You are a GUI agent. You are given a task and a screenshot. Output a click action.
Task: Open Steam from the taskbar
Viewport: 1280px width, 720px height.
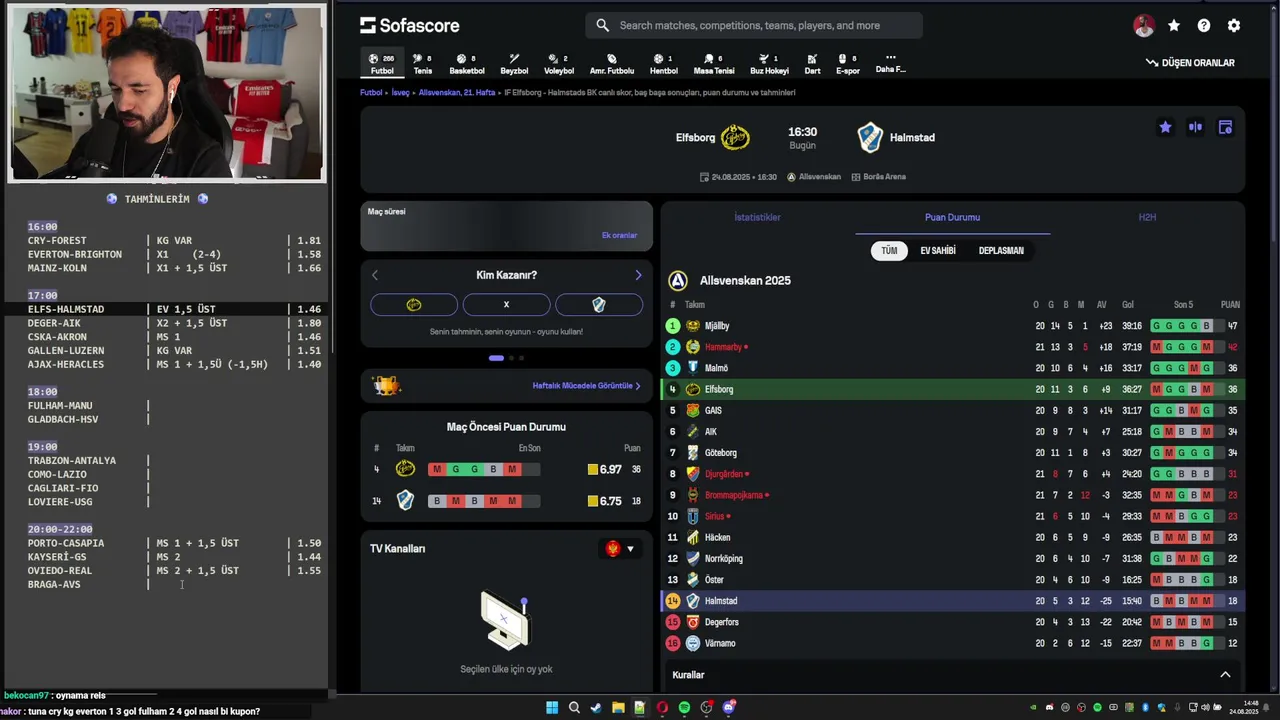point(596,708)
